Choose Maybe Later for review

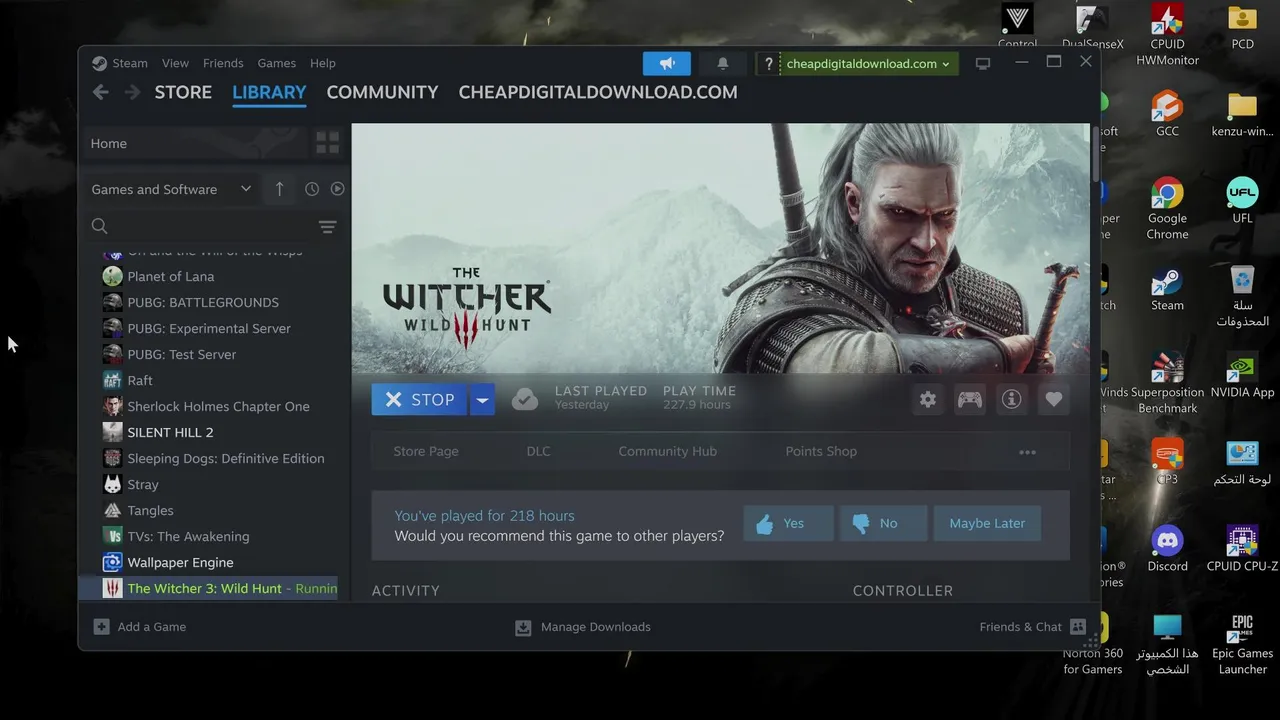987,523
